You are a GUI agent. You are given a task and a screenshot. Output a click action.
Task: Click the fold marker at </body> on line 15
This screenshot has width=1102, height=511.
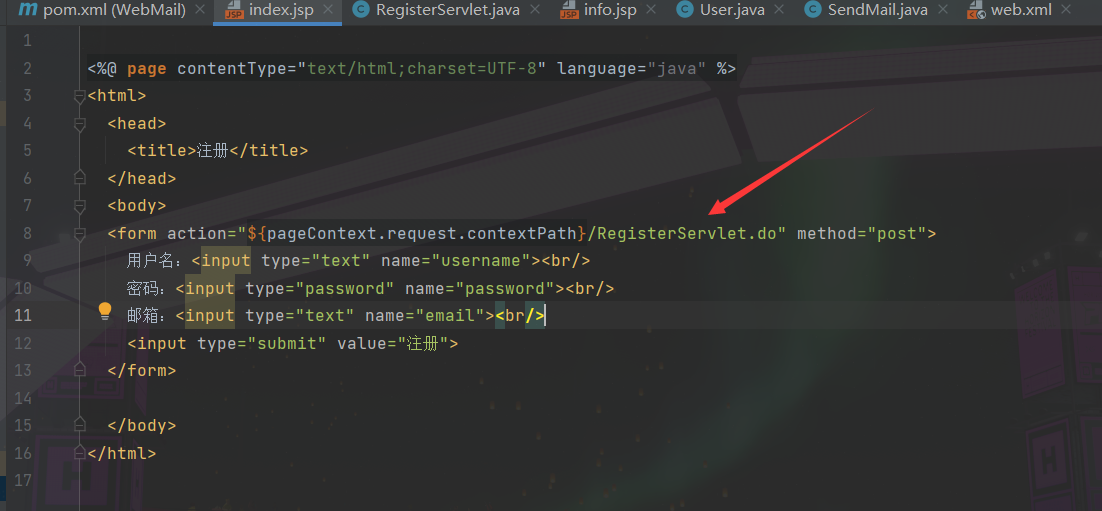79,425
